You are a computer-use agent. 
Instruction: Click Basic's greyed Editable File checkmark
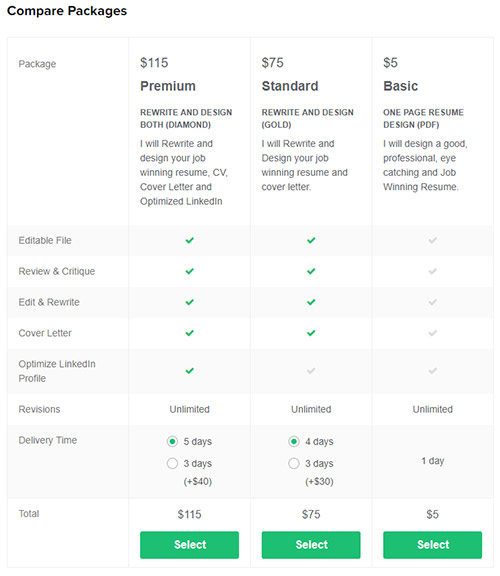(x=433, y=240)
